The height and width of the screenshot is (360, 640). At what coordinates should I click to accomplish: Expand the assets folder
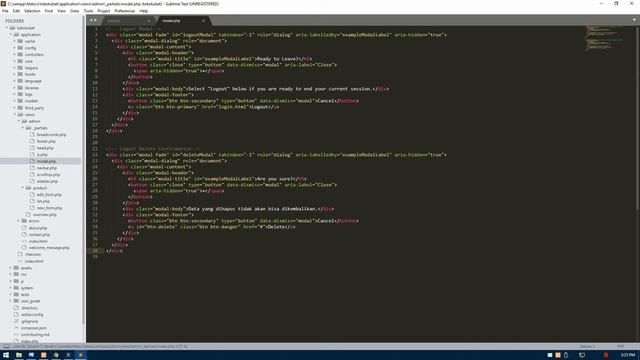(11, 268)
